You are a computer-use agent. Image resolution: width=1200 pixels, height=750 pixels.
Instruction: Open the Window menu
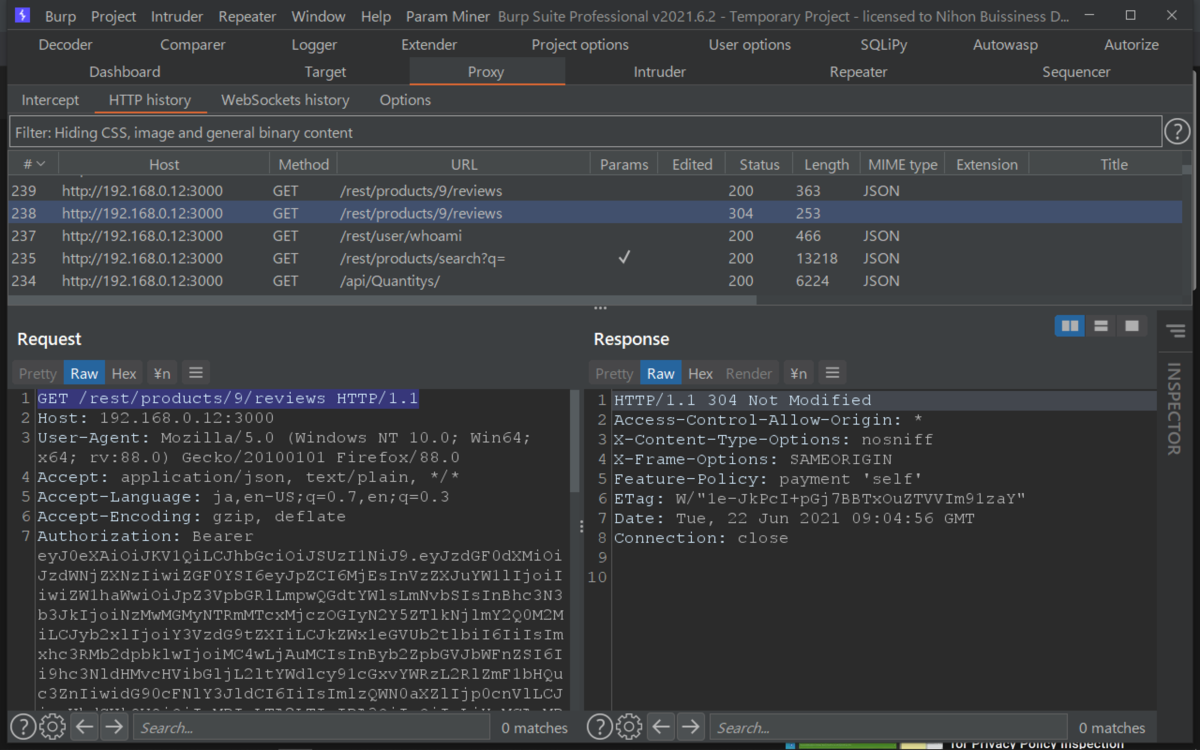317,16
